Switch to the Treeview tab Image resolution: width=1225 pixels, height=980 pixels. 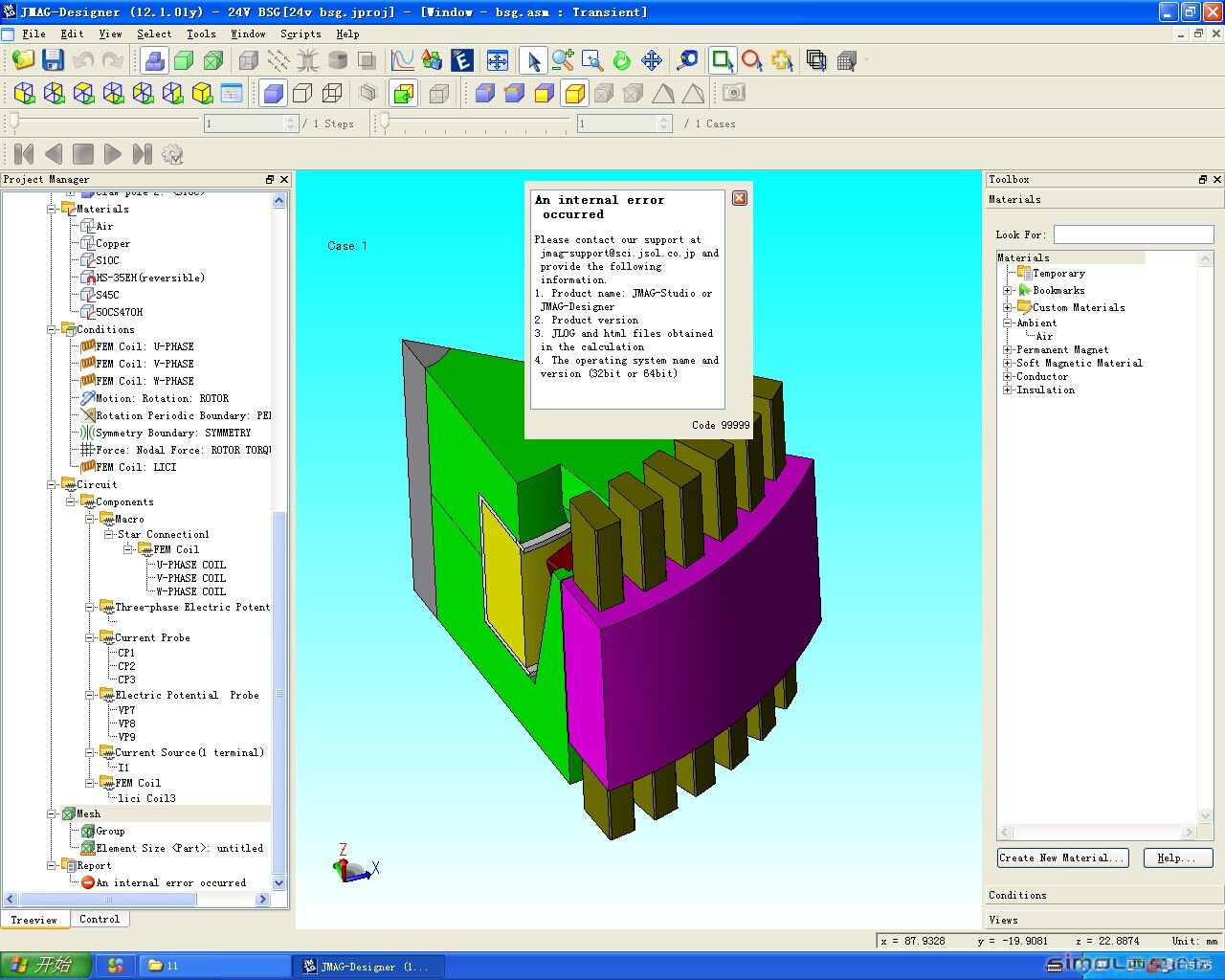click(33, 920)
